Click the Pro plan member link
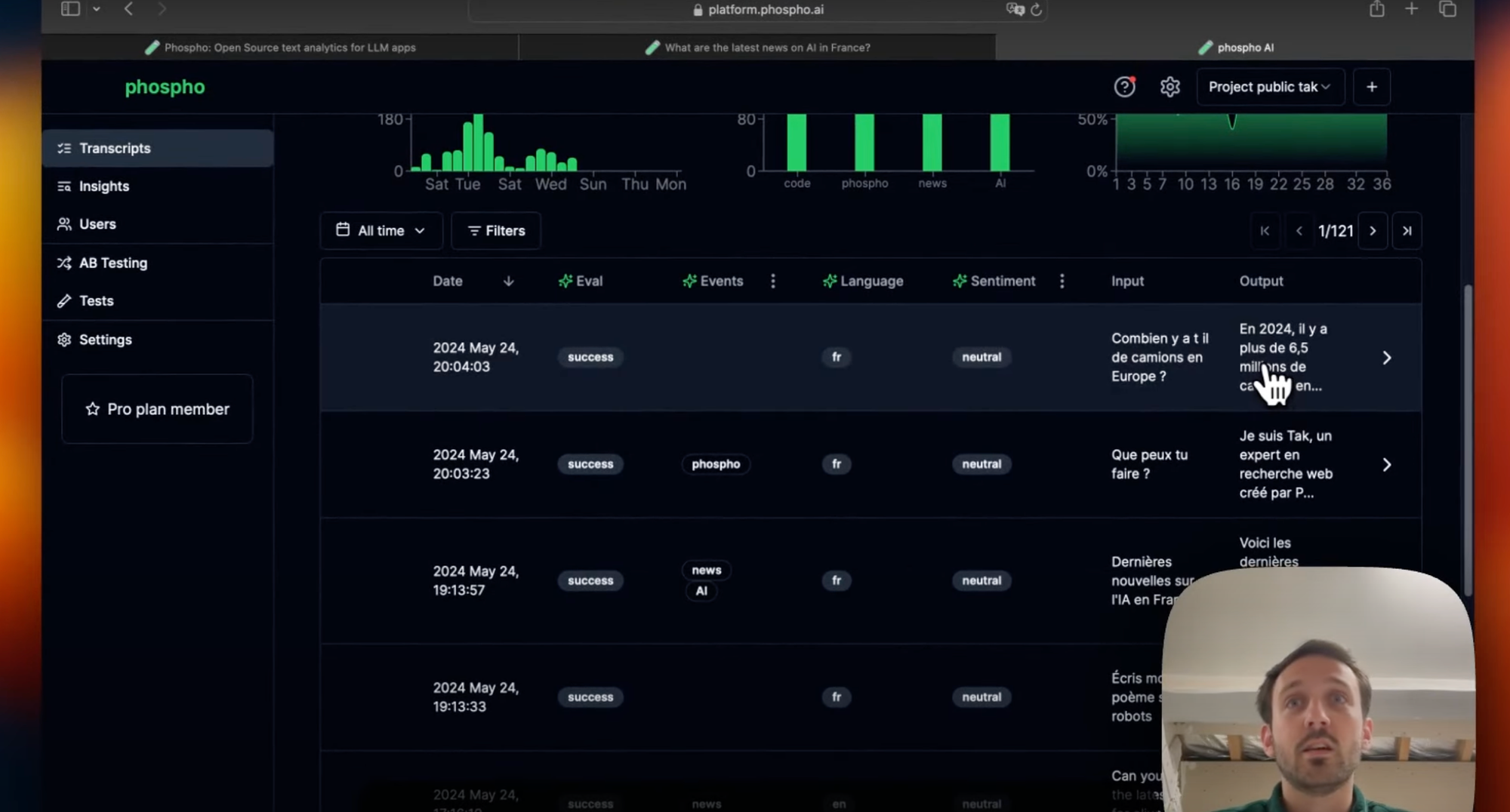The width and height of the screenshot is (1510, 812). click(x=156, y=408)
